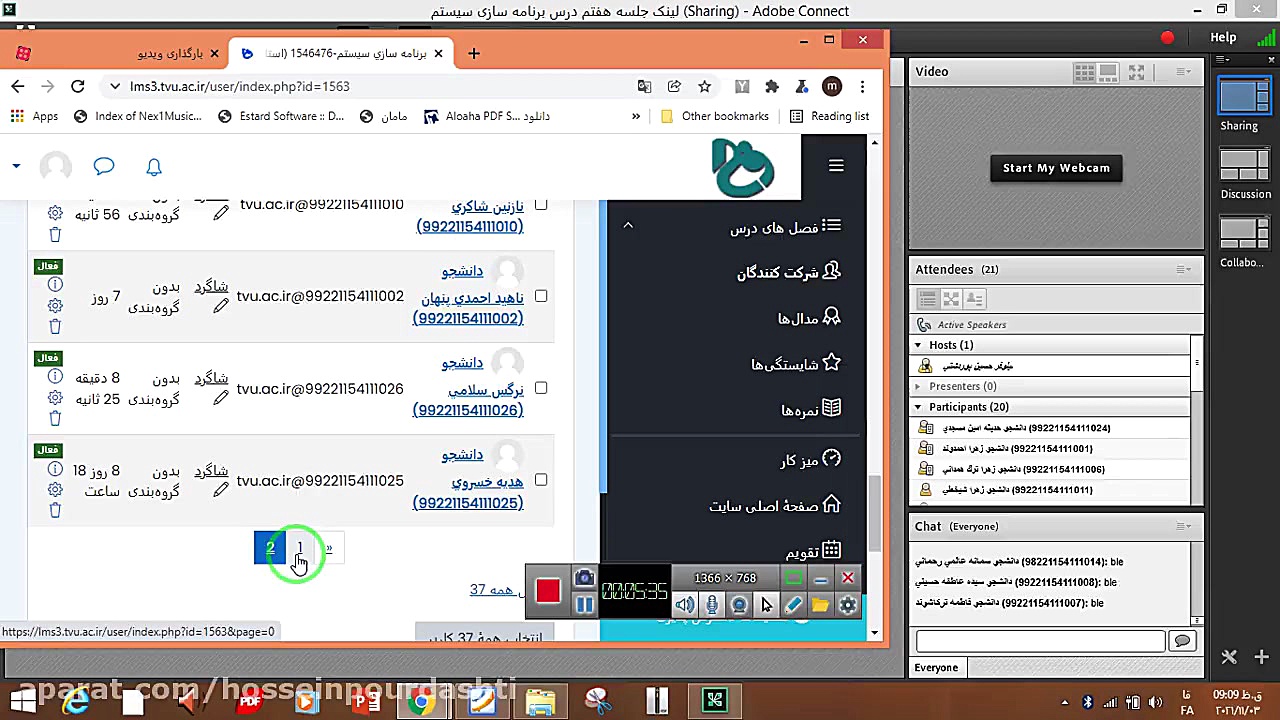Viewport: 1280px width, 720px height.
Task: Take a screenshot using the camera icon
Action: click(584, 577)
